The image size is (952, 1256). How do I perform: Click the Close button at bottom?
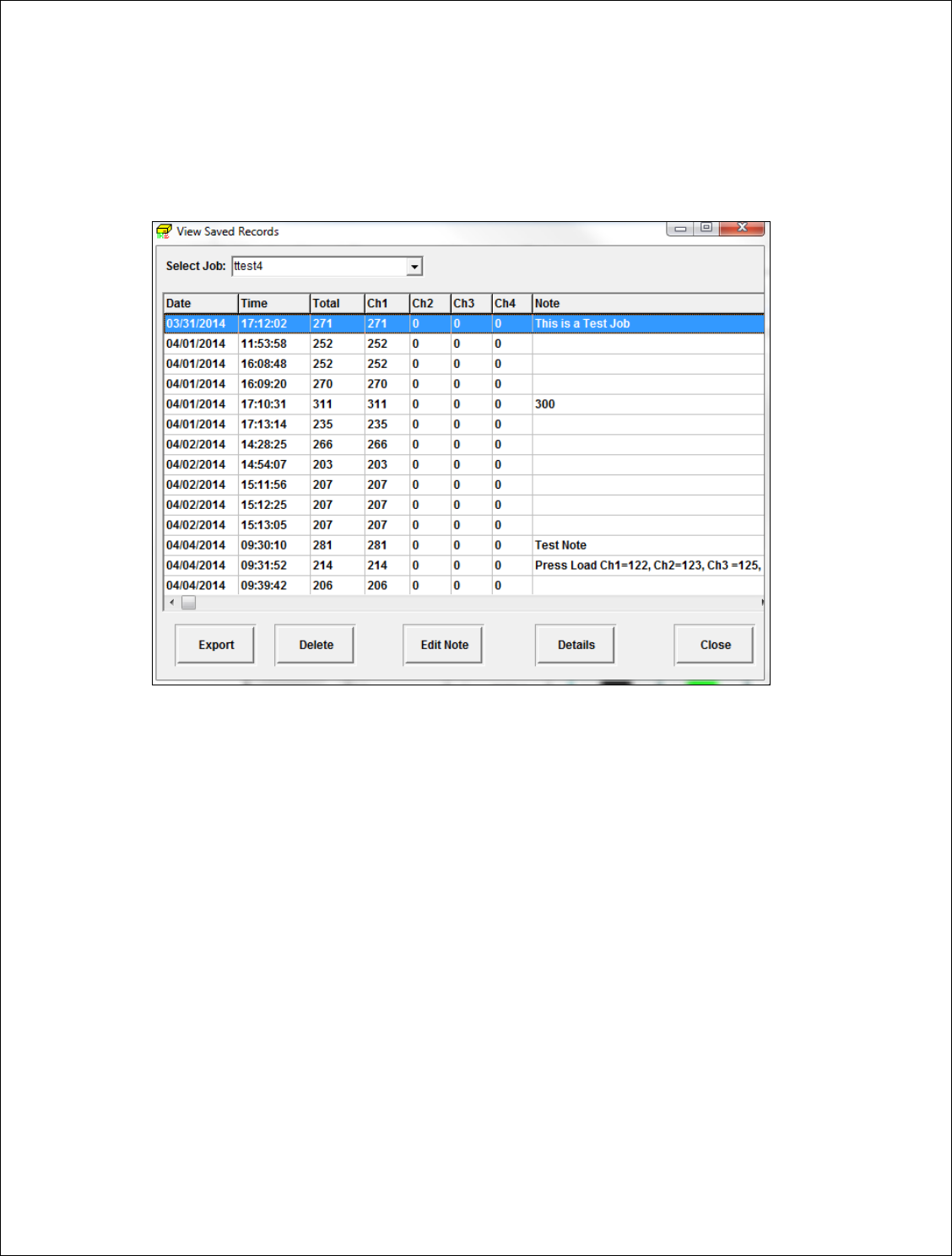point(715,645)
